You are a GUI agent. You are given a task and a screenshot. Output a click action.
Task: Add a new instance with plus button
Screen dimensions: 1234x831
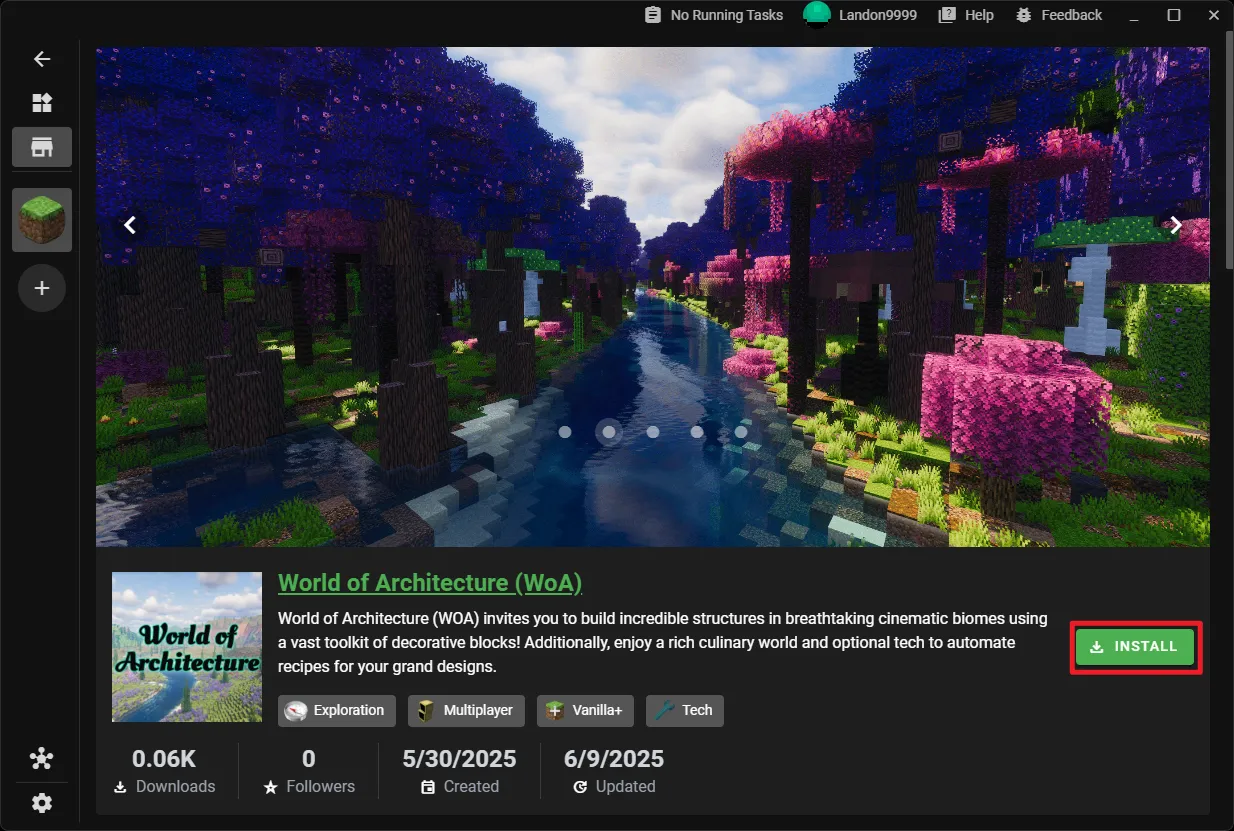[x=42, y=288]
